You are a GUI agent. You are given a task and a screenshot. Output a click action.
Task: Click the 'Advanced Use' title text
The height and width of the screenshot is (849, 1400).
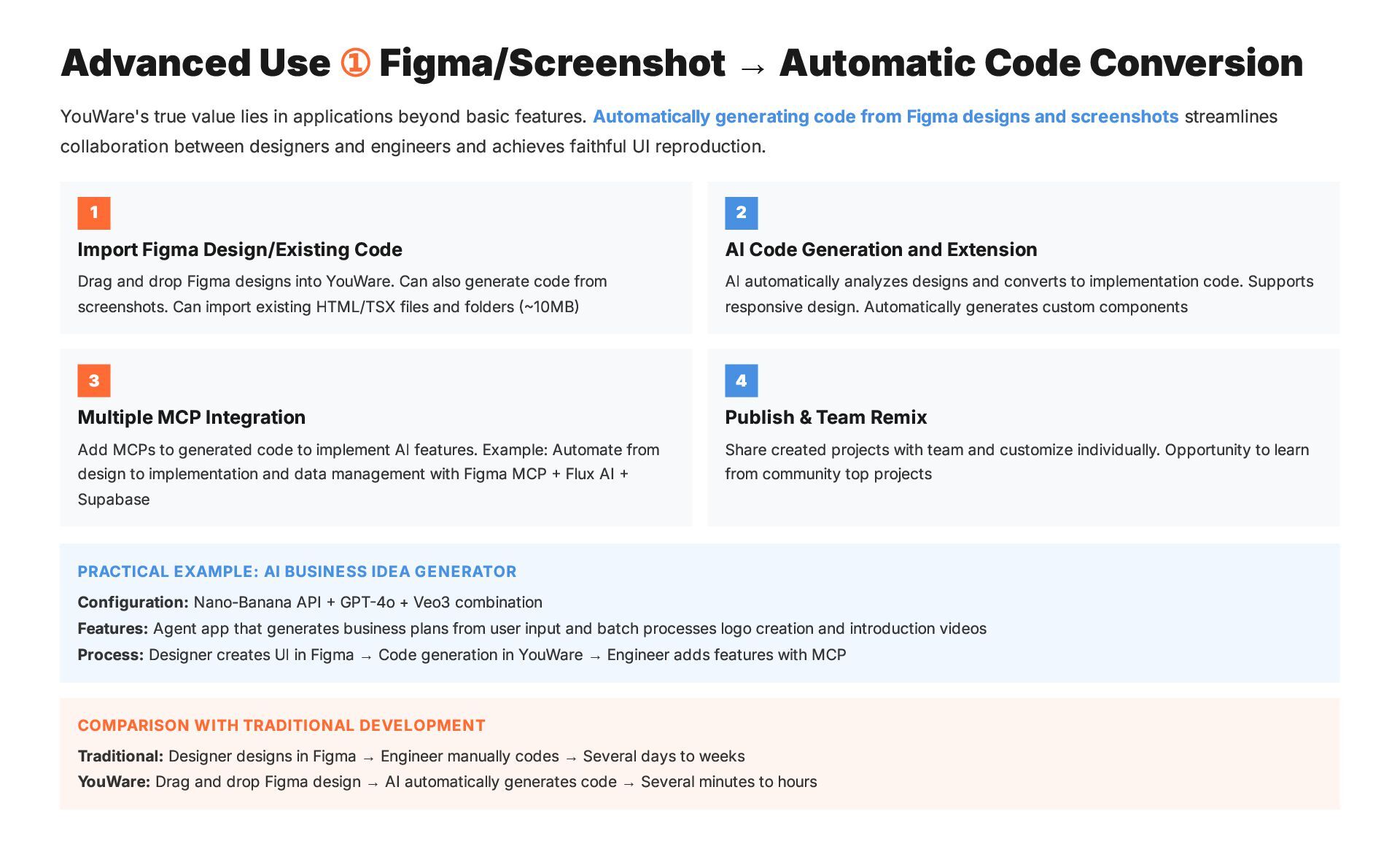click(x=195, y=63)
